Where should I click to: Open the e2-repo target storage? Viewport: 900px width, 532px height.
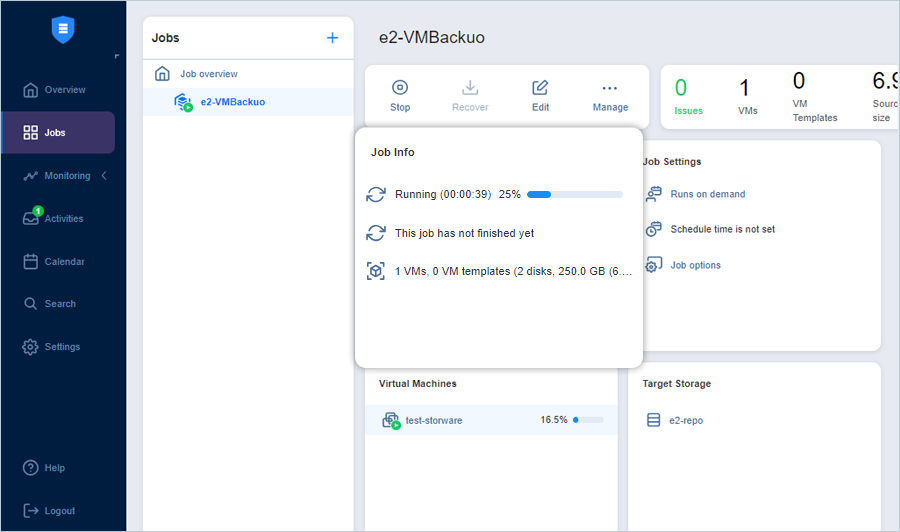coord(686,420)
